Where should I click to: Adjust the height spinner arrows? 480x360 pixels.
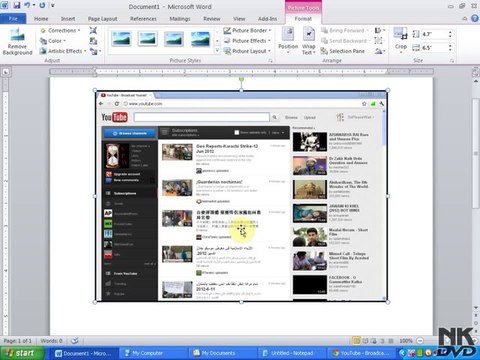pos(450,34)
